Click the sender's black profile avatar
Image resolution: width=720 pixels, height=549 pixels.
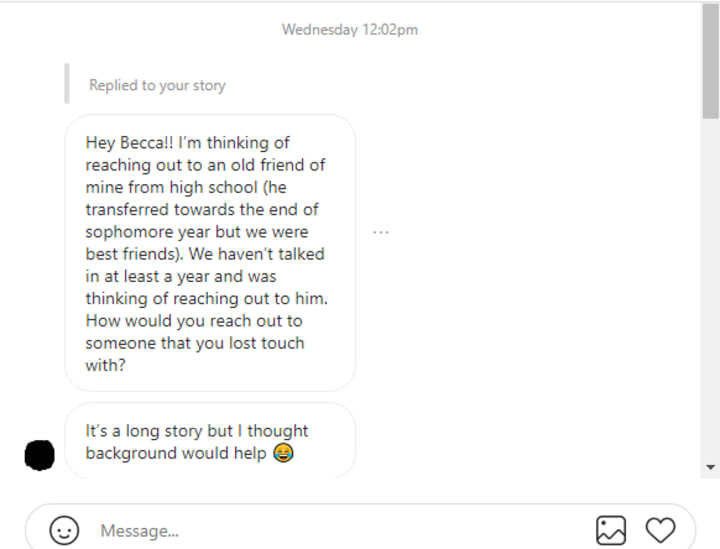pyautogui.click(x=39, y=454)
